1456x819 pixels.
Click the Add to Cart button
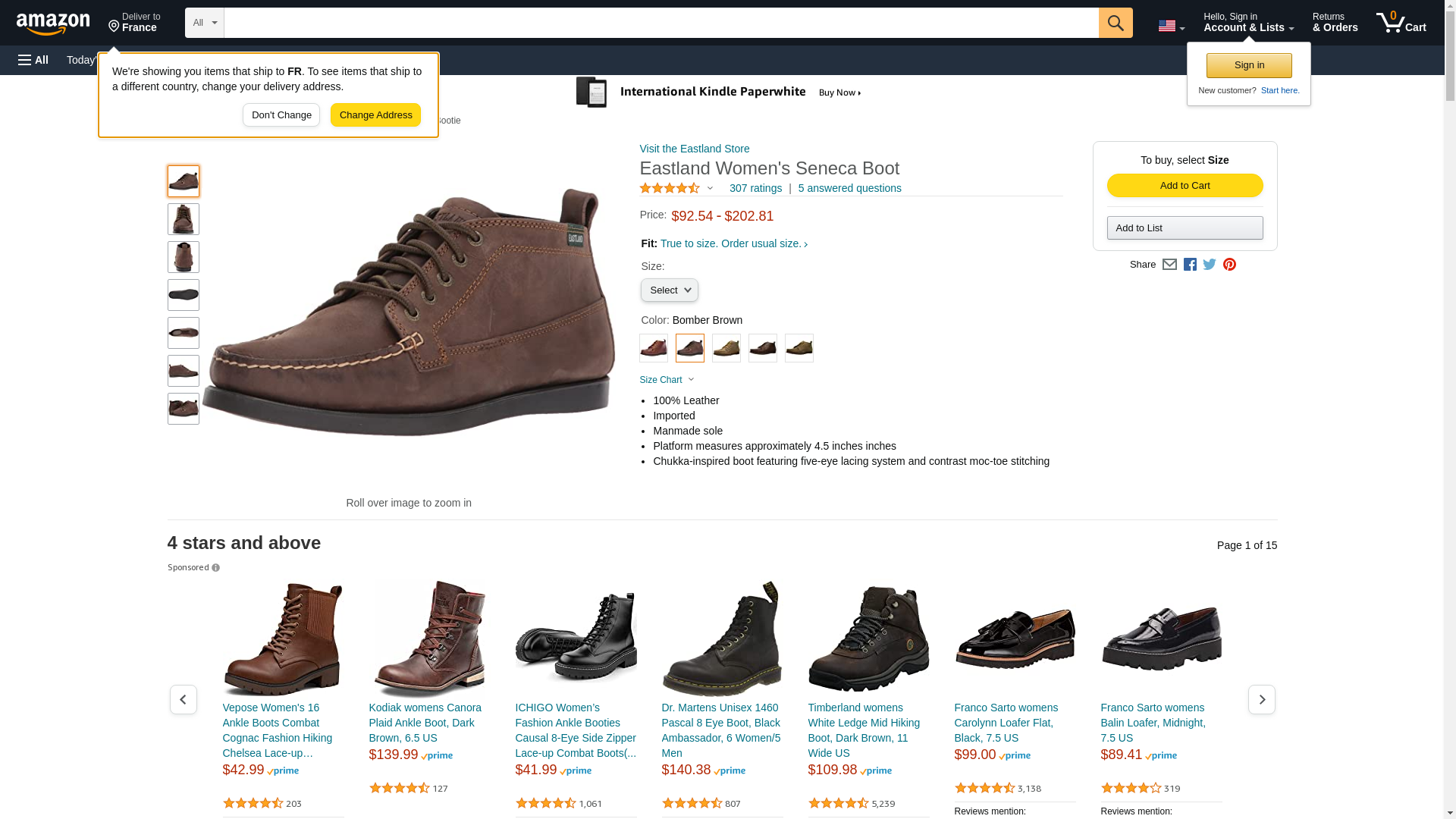1185,186
